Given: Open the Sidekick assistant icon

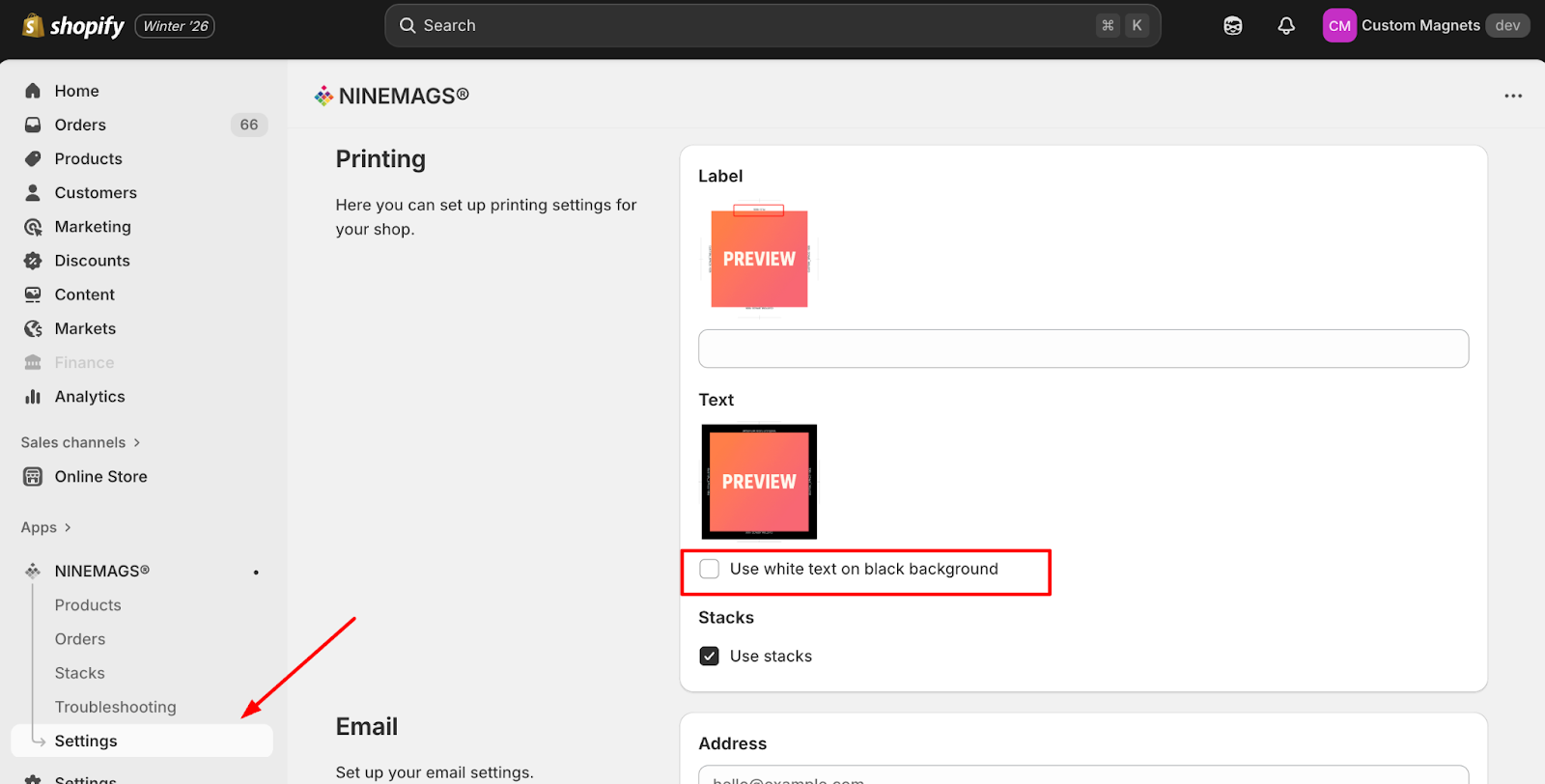Looking at the screenshot, I should 1233,26.
